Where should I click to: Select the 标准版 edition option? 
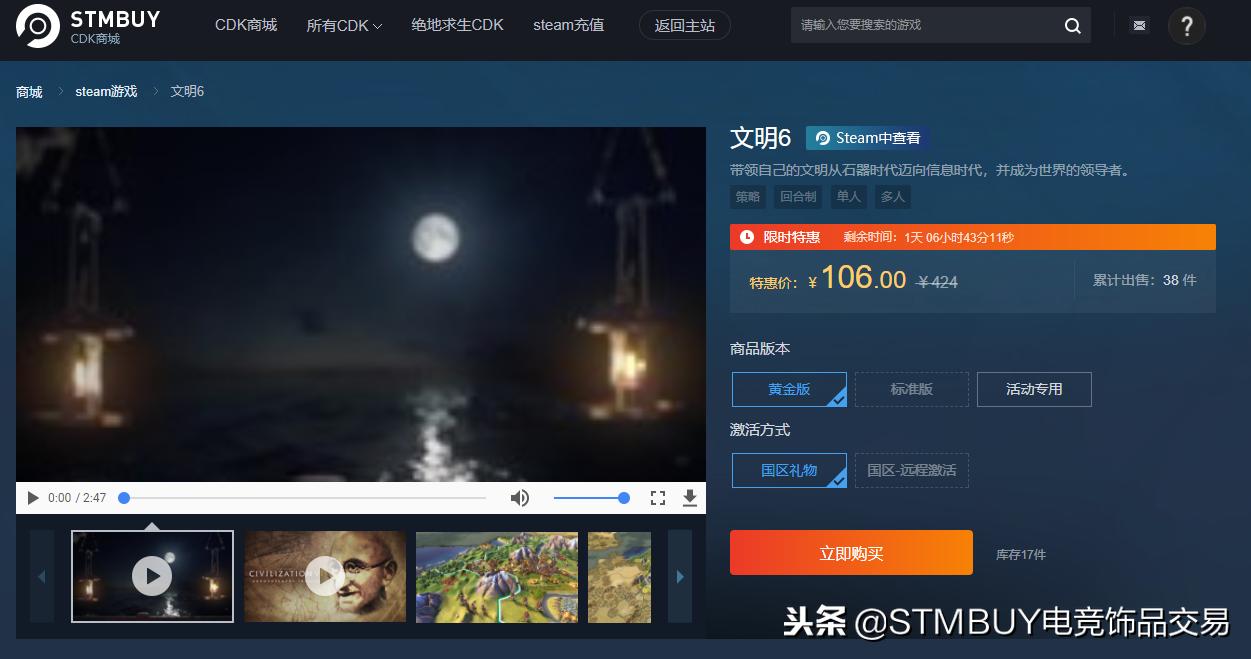coord(911,389)
